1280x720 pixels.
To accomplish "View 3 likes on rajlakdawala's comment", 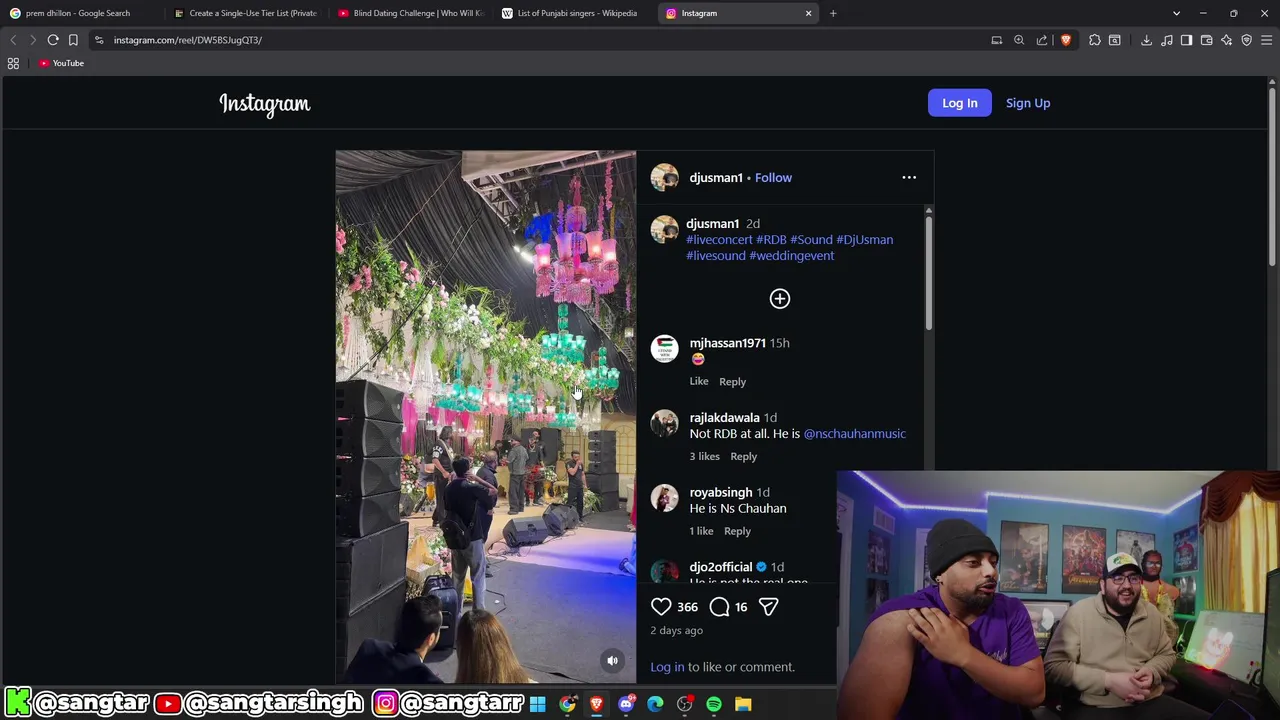I will click(x=704, y=456).
